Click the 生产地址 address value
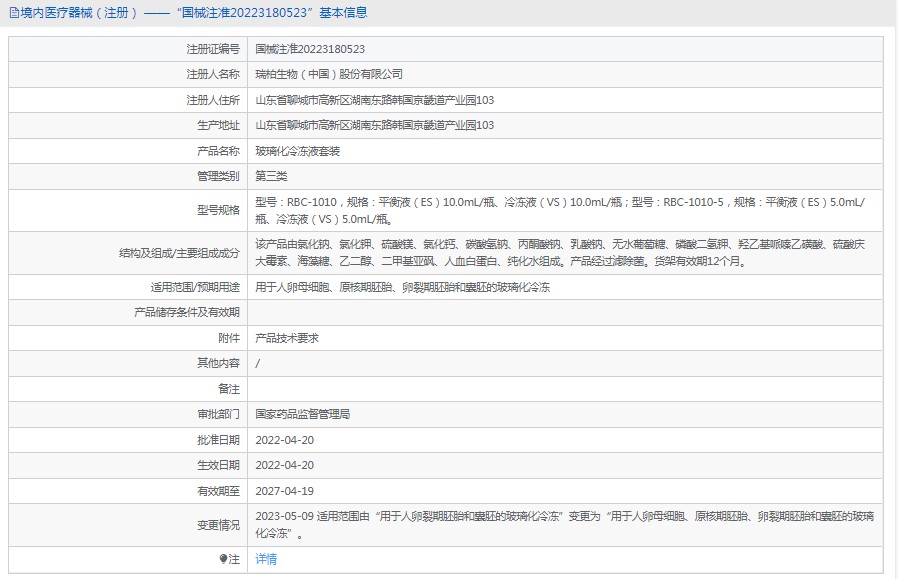 coord(375,125)
